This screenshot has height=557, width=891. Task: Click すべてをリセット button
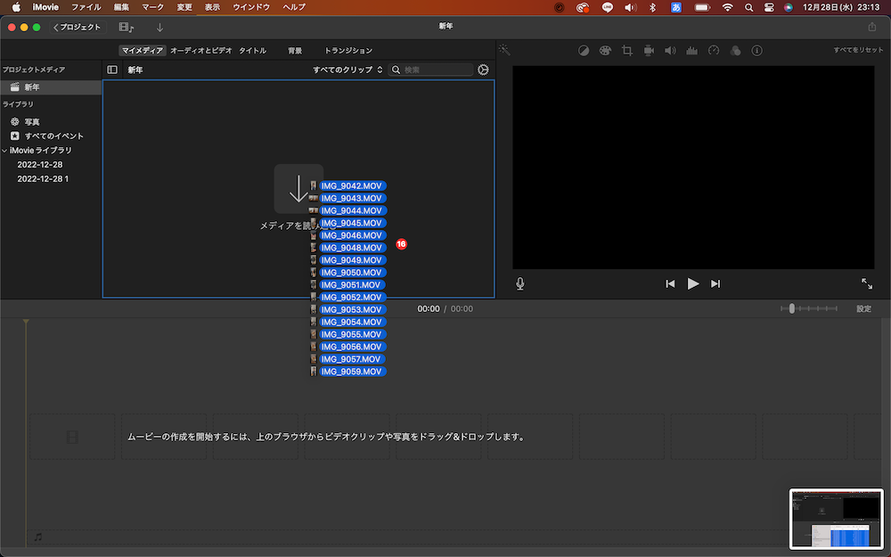tap(859, 50)
